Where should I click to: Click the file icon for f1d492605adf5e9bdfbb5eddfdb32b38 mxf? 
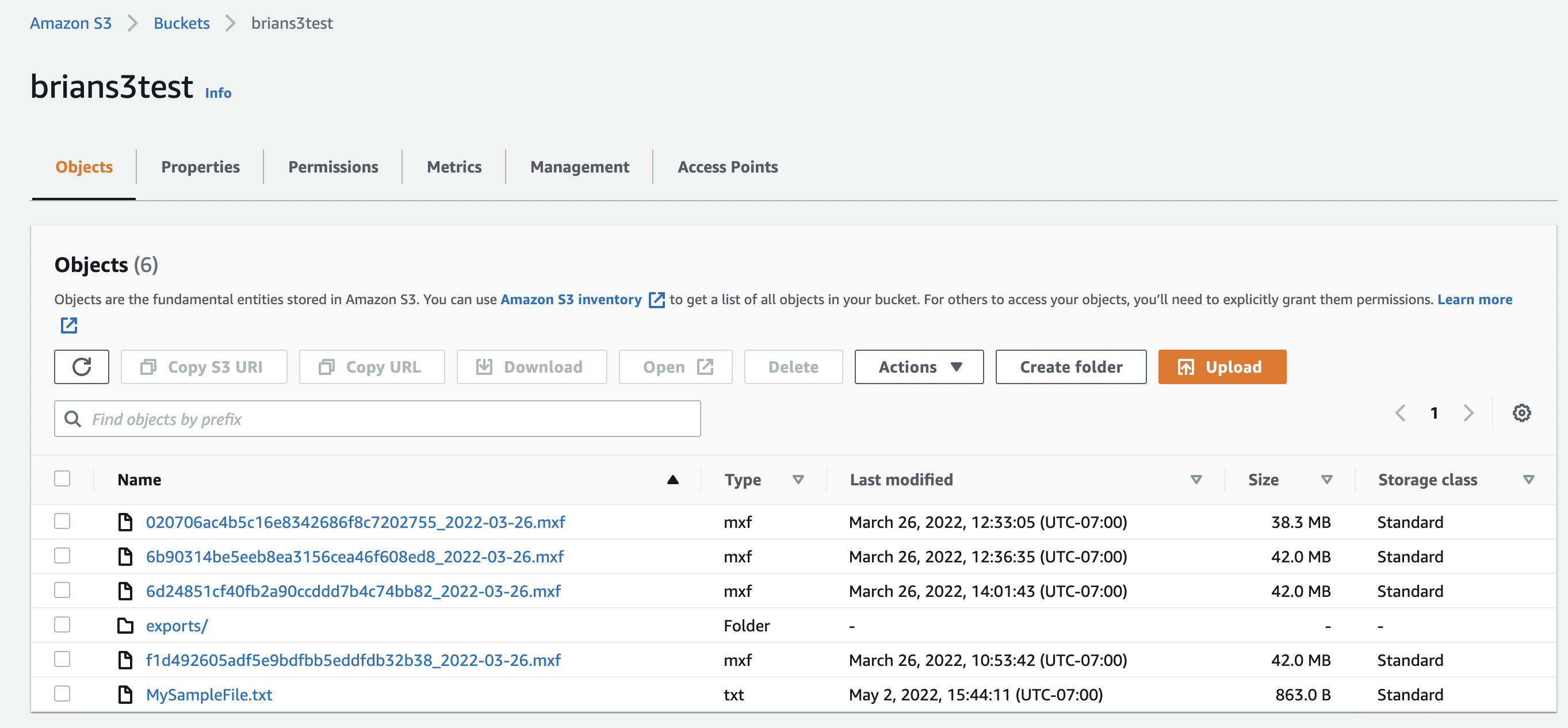coord(125,660)
